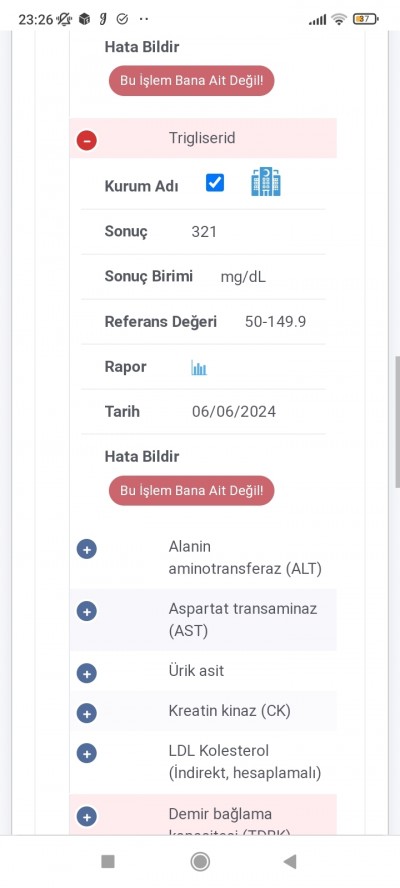Click the hospital building icon
Viewport: 400px width, 888px height.
[x=266, y=182]
